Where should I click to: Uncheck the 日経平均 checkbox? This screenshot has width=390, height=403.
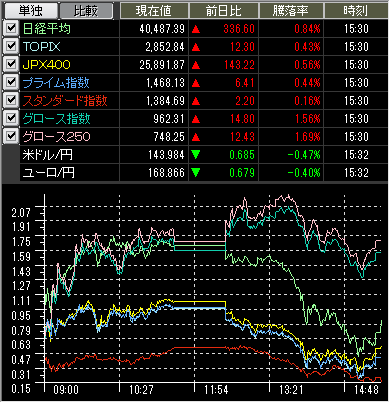(11, 28)
